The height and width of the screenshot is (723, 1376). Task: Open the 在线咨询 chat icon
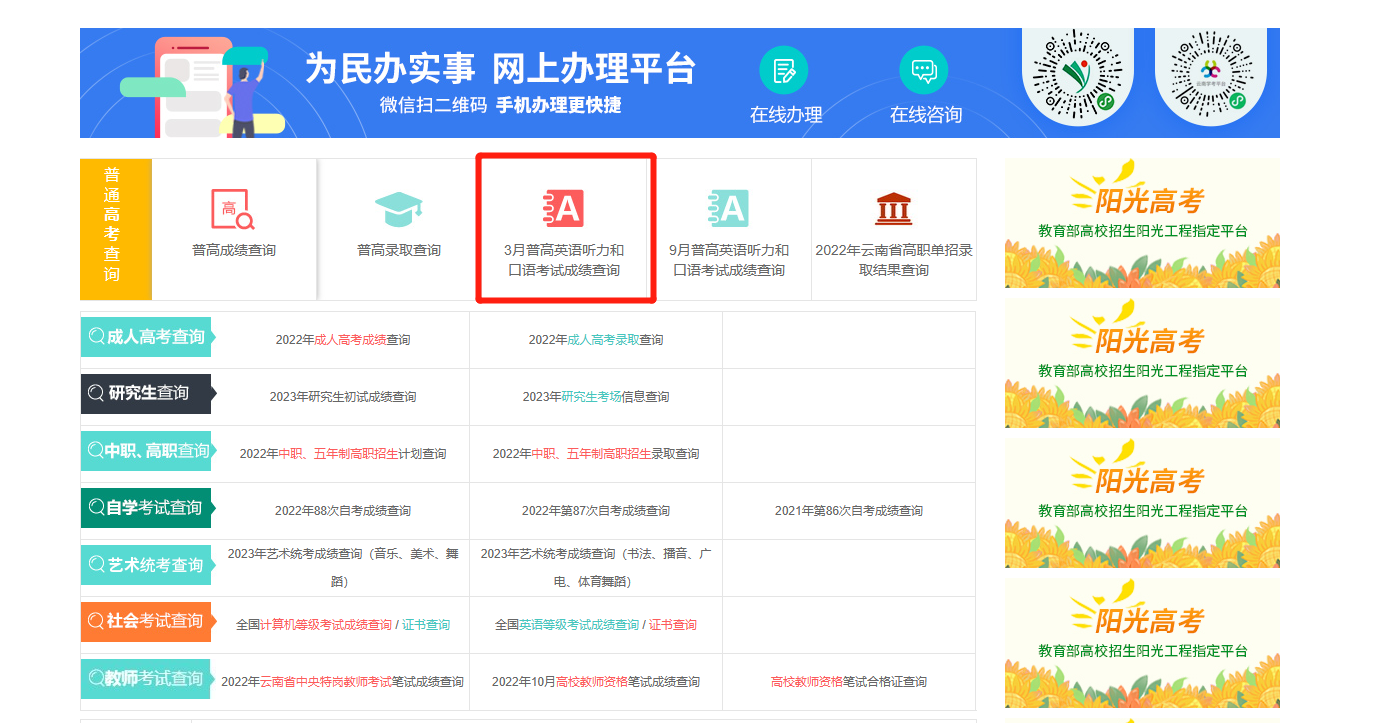pyautogui.click(x=924, y=71)
